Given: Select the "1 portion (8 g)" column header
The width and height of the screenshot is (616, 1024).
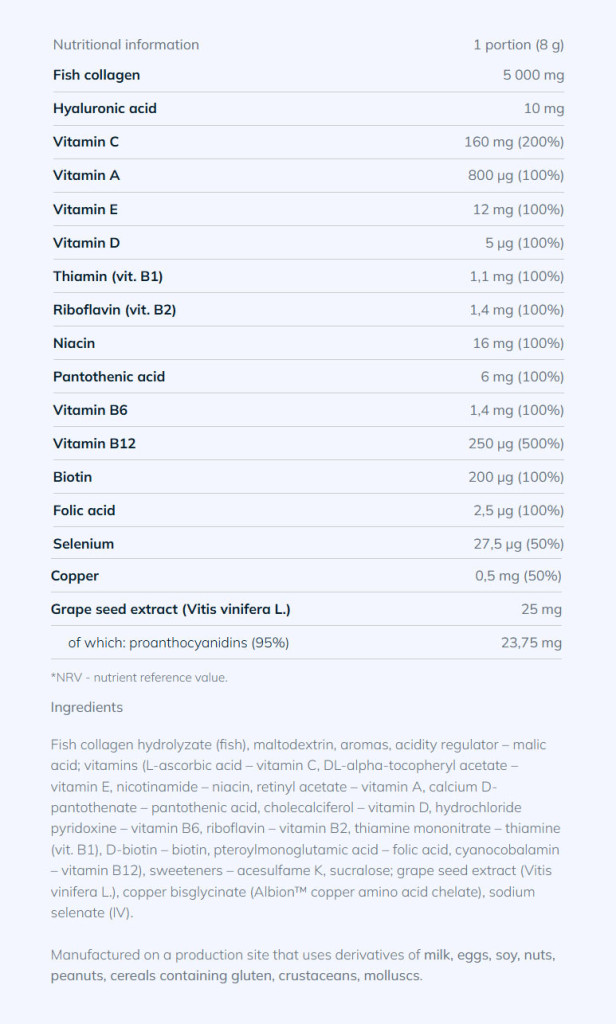Looking at the screenshot, I should point(518,45).
